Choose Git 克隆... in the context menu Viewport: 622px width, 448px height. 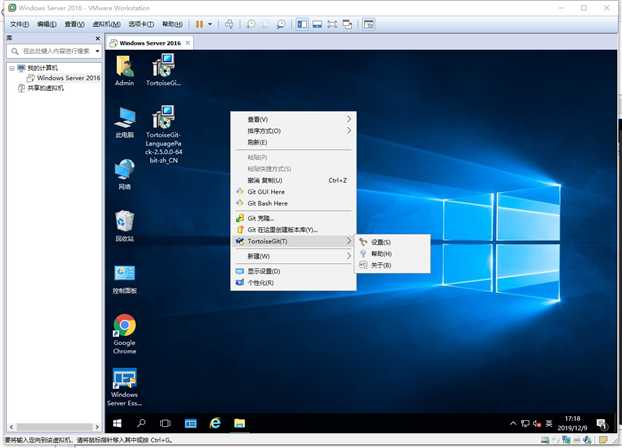tap(294, 218)
